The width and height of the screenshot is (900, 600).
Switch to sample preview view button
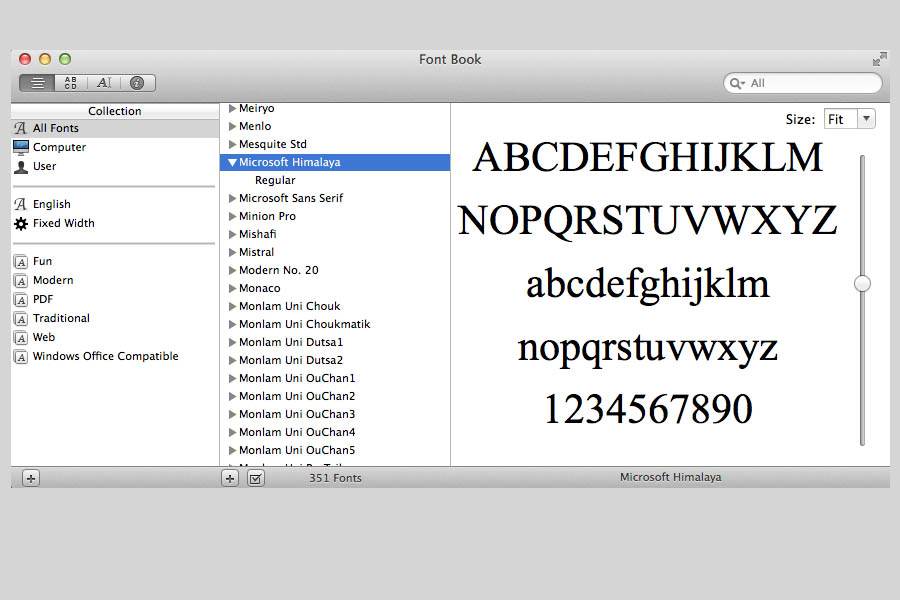(x=37, y=83)
